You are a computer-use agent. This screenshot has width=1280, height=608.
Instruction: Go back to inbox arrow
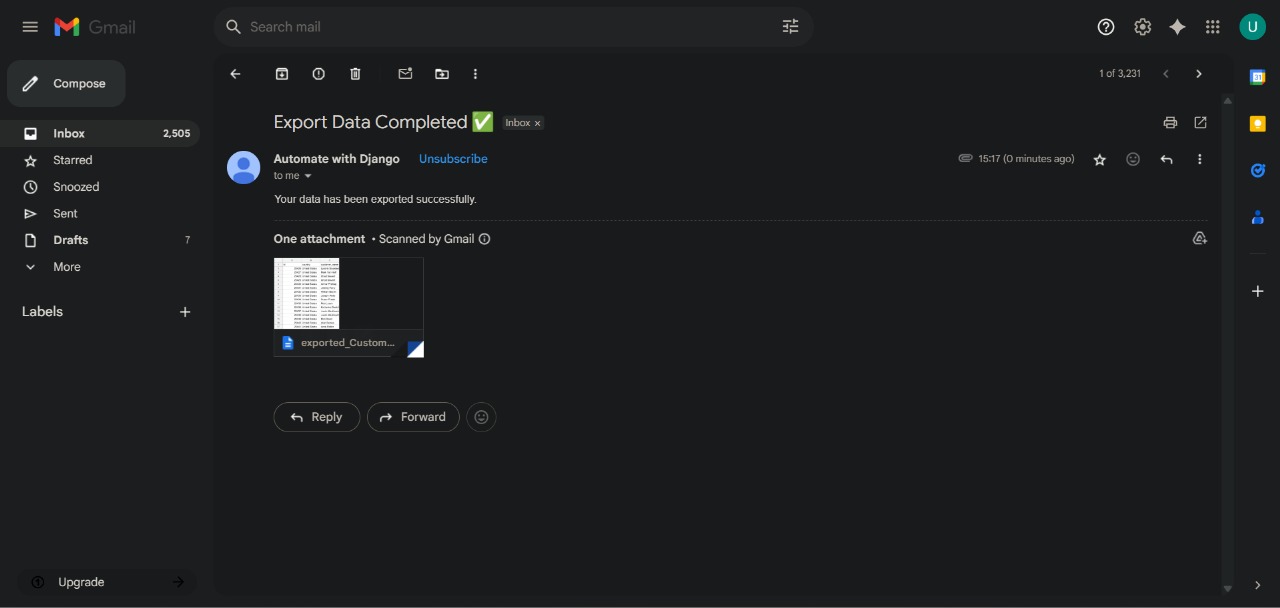[x=236, y=74]
